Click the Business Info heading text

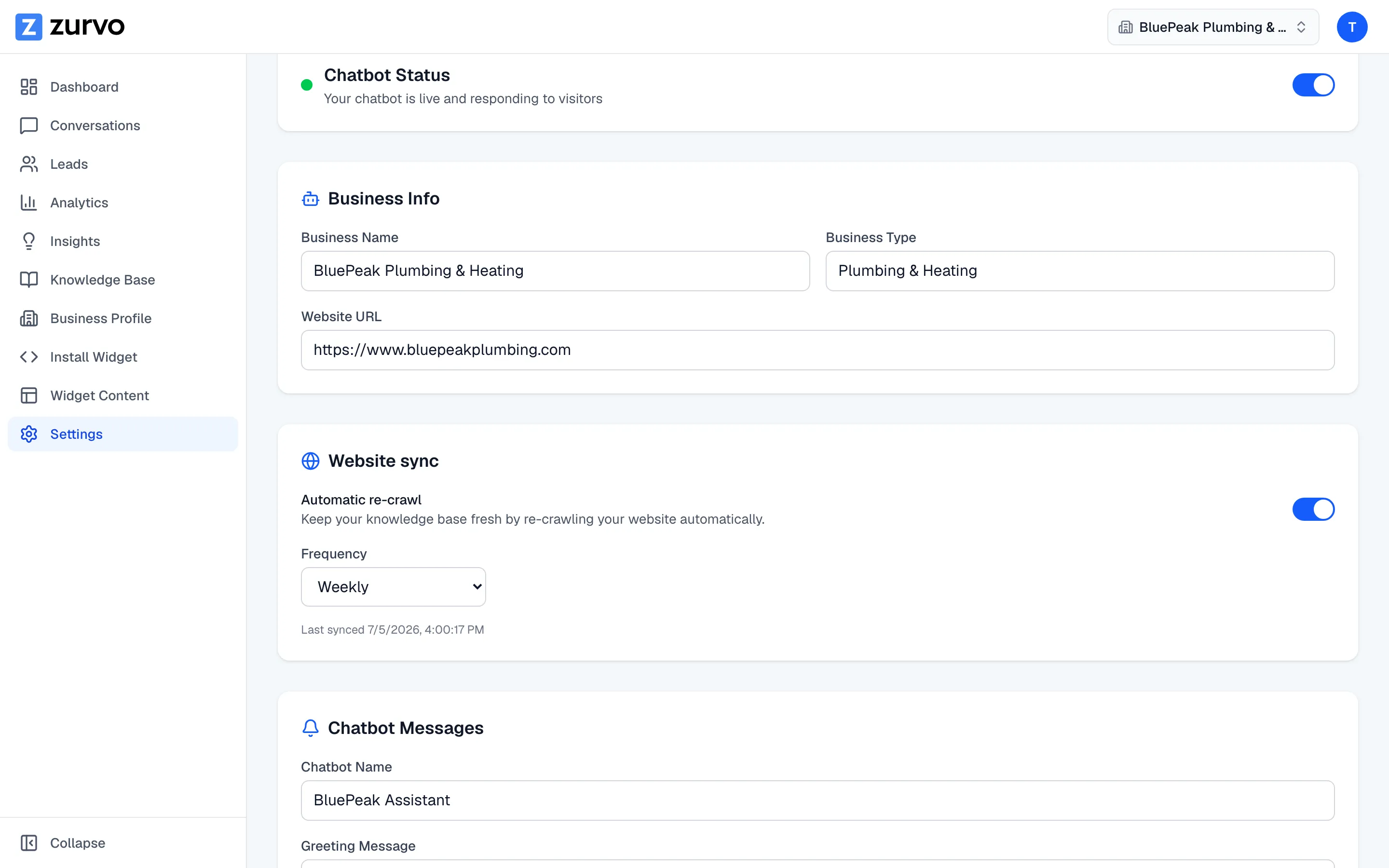click(383, 199)
